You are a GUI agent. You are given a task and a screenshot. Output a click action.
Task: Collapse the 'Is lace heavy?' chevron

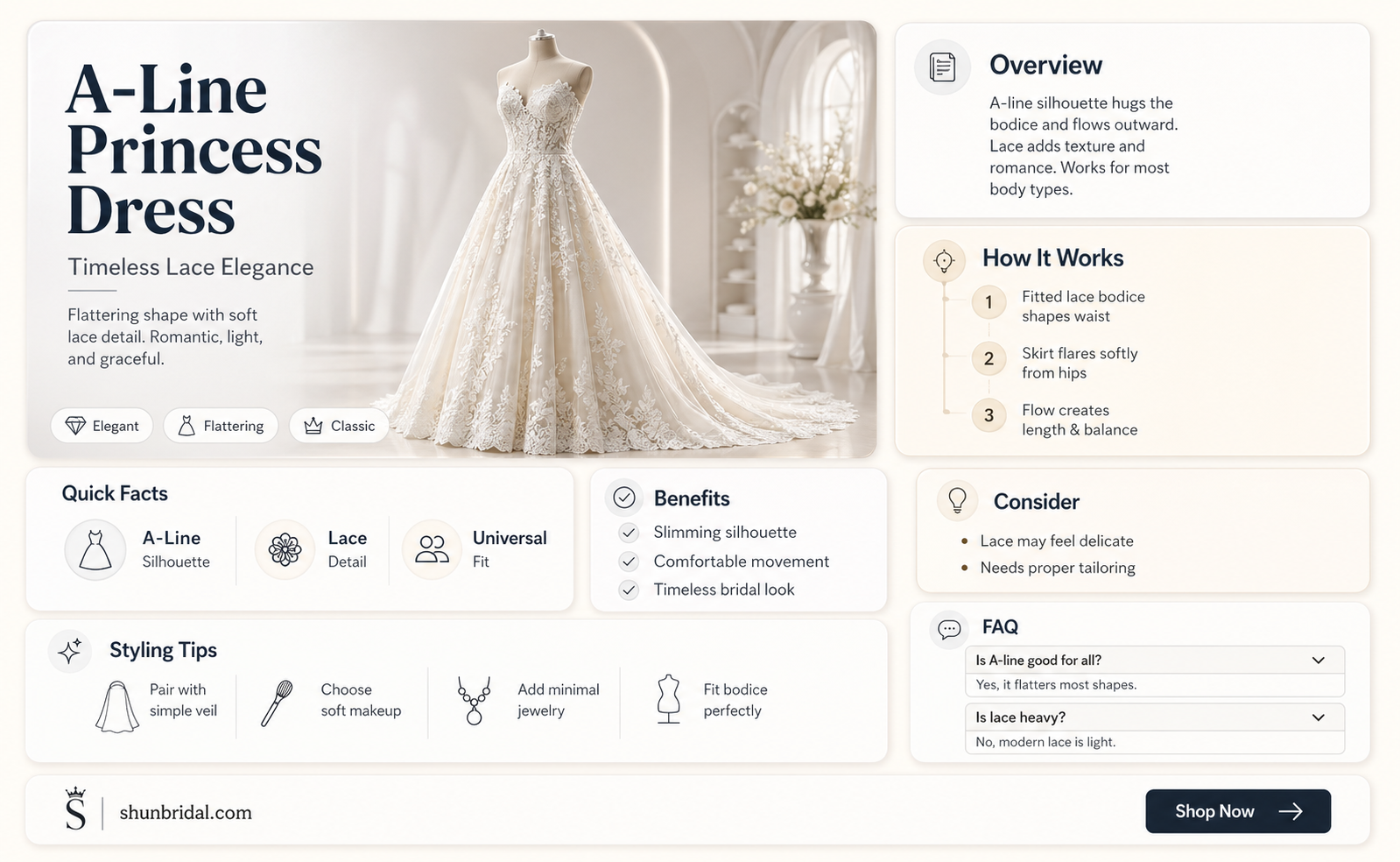pyautogui.click(x=1319, y=717)
